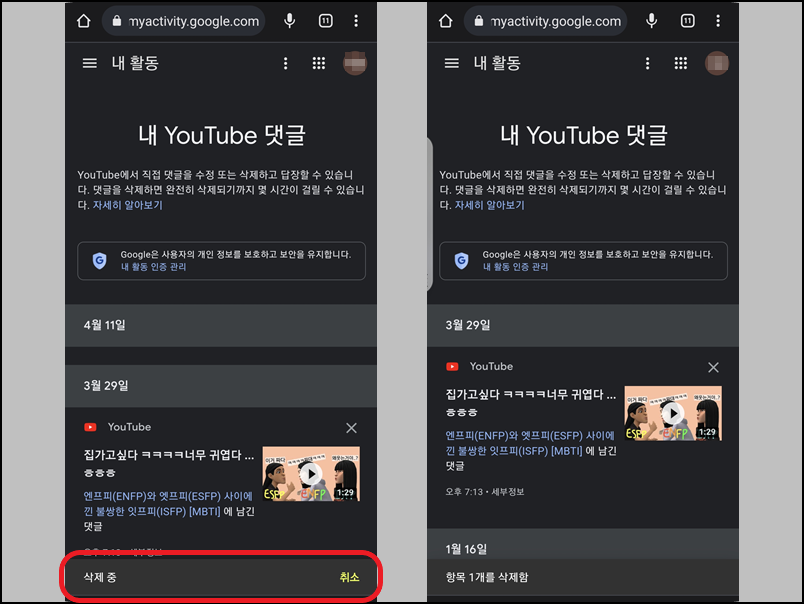The width and height of the screenshot is (804, 604).
Task: Open the Google apps grid in right screenshot
Action: [x=681, y=63]
